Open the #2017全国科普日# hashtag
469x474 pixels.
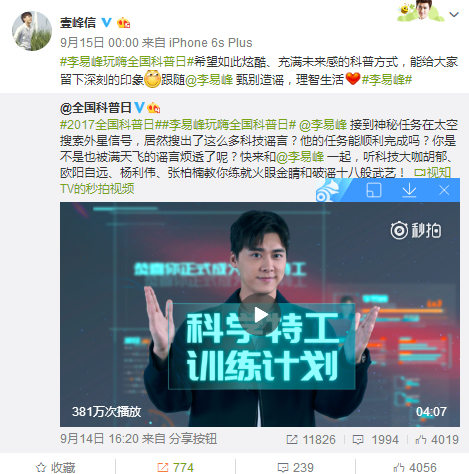107,125
